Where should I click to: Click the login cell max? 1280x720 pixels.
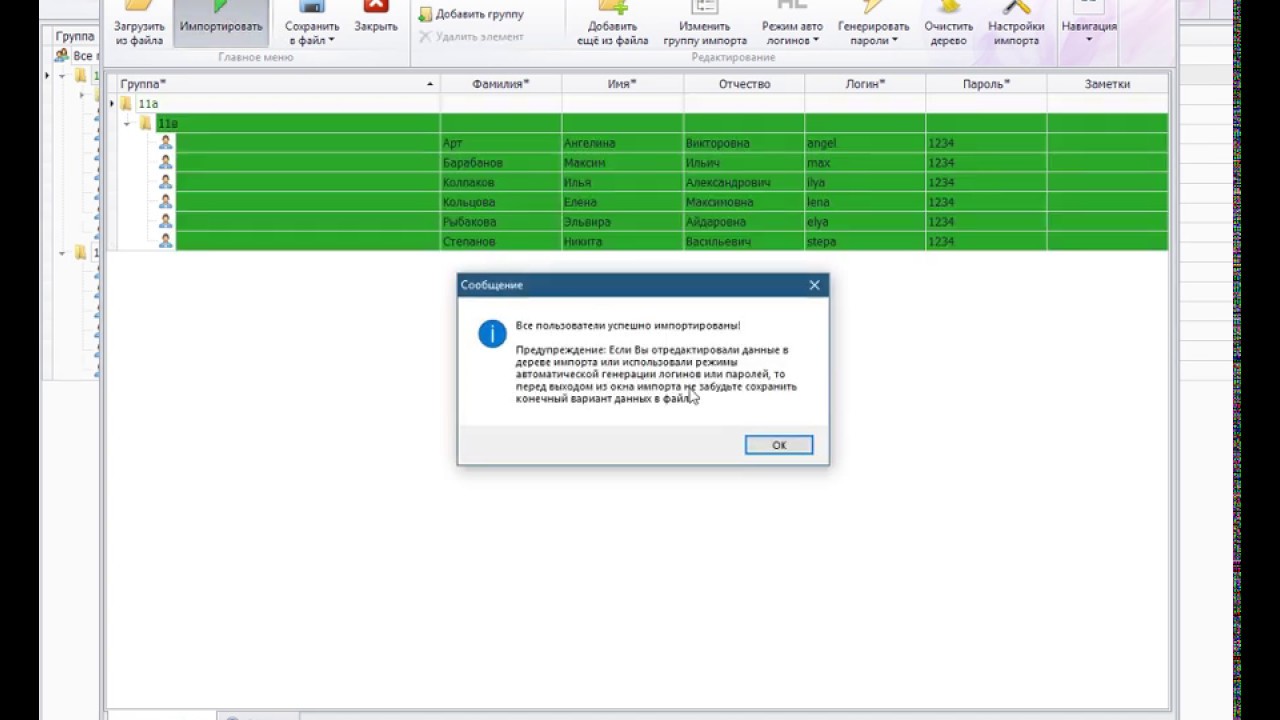(865, 162)
